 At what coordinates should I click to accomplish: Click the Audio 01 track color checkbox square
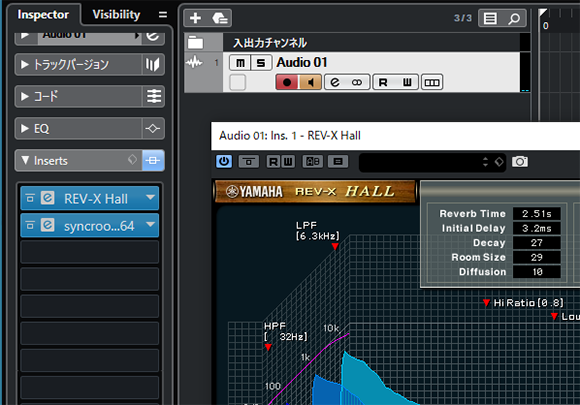click(237, 82)
